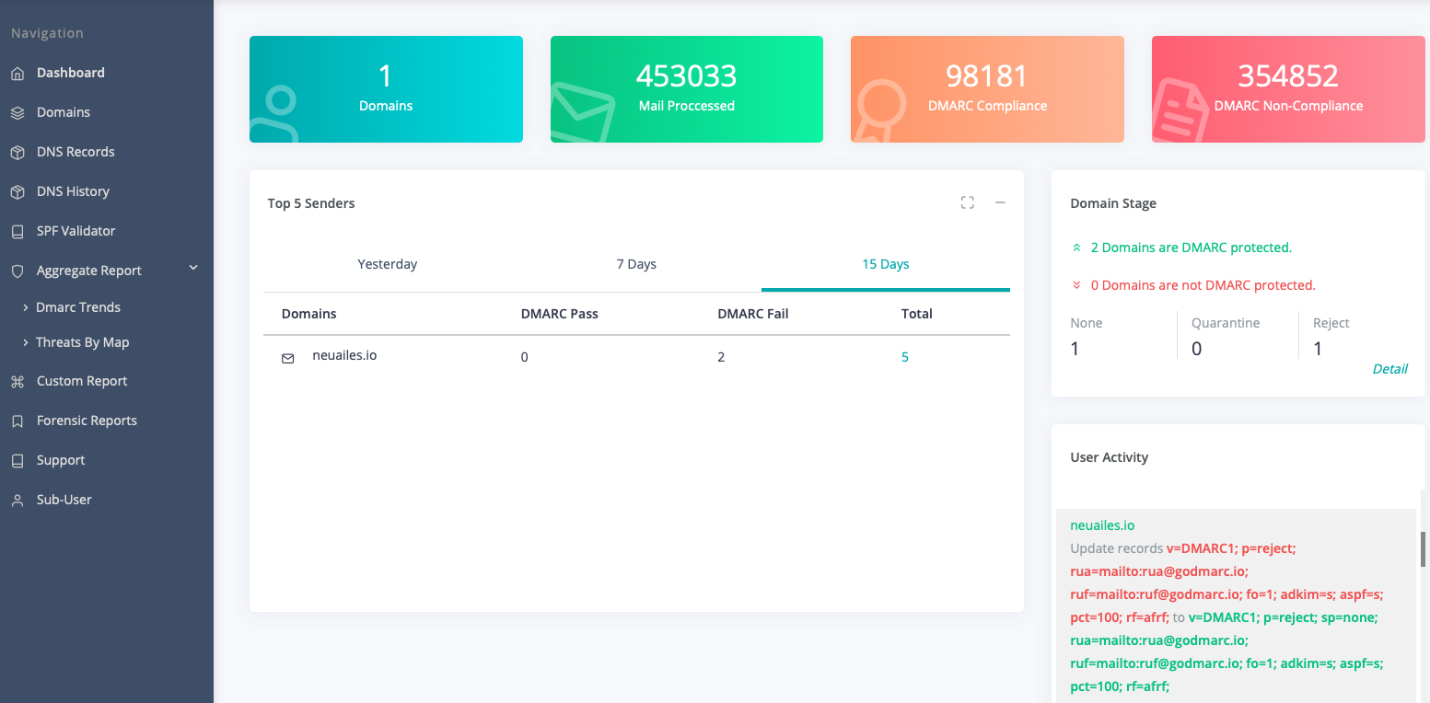Switch to the Yesterday tab

point(387,264)
